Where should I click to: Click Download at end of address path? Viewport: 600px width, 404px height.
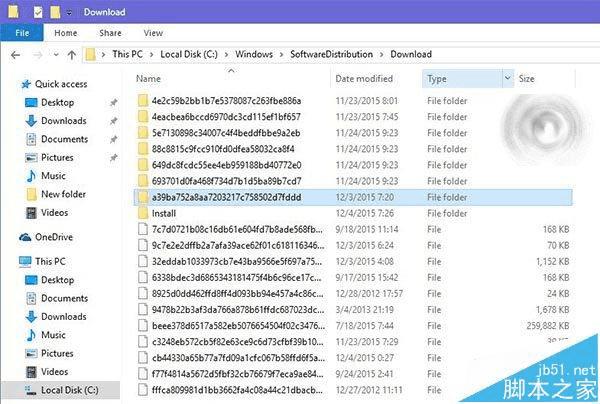coord(411,54)
